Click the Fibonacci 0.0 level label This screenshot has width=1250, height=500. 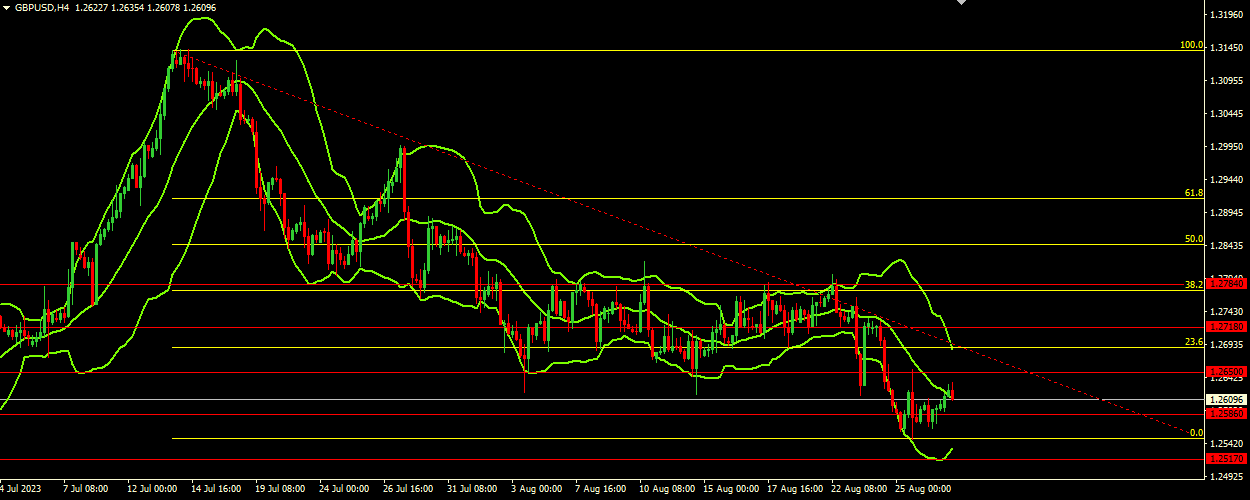(x=1196, y=433)
